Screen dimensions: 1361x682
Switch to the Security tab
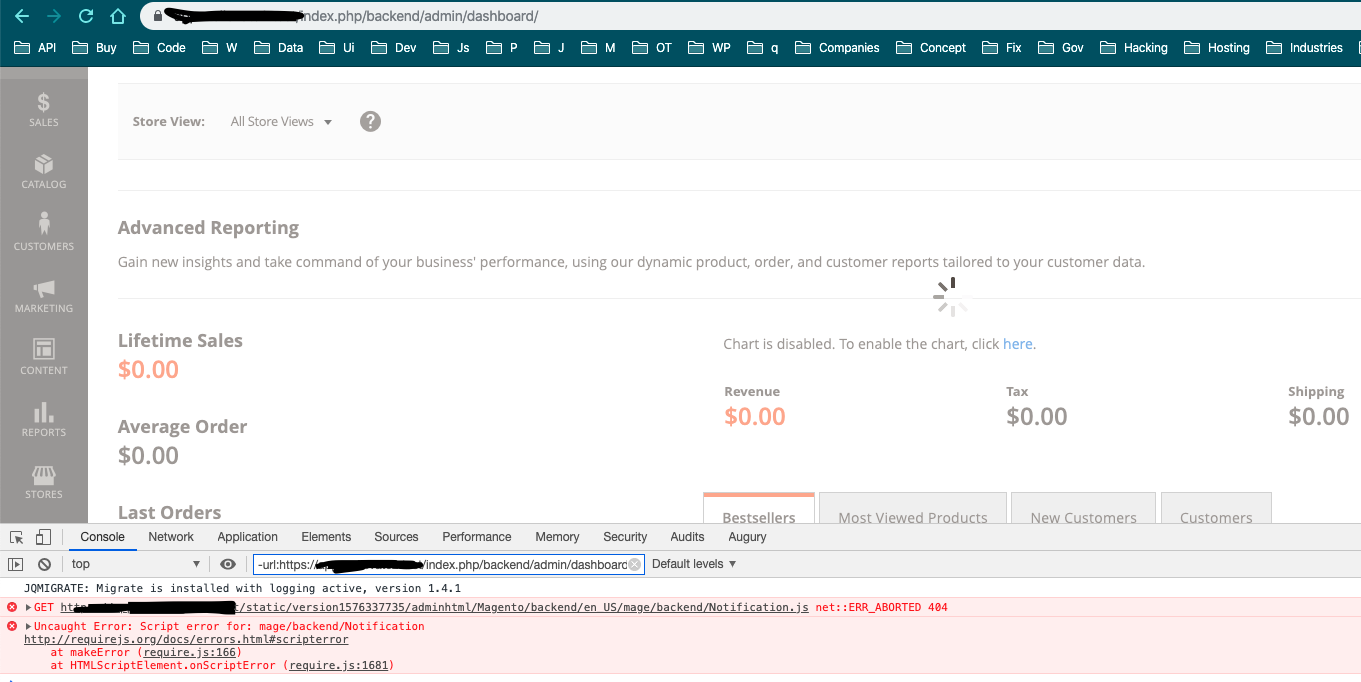click(x=625, y=537)
